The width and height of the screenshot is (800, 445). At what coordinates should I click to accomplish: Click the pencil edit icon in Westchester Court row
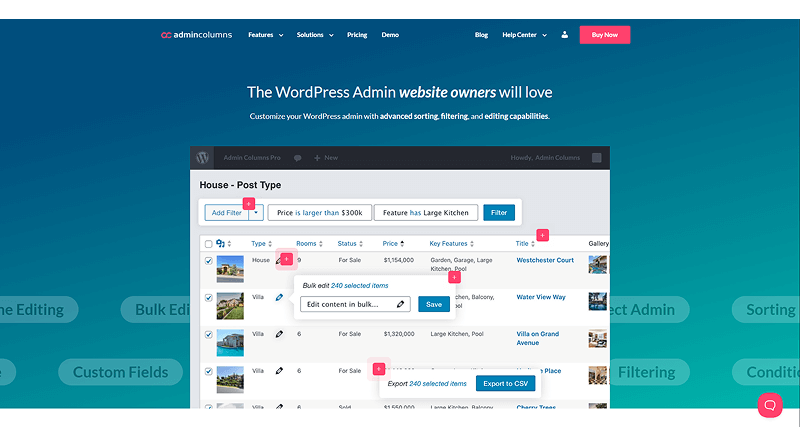(x=279, y=260)
